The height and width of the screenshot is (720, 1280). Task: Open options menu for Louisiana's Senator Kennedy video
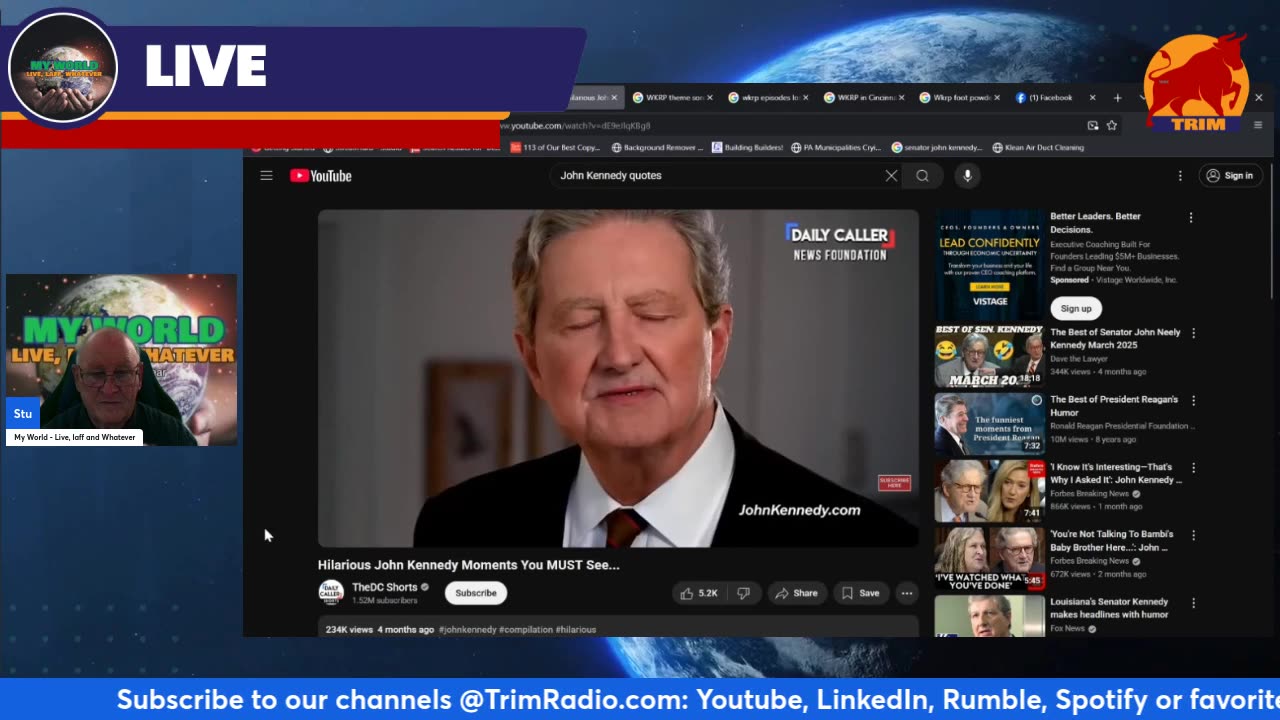coord(1193,603)
